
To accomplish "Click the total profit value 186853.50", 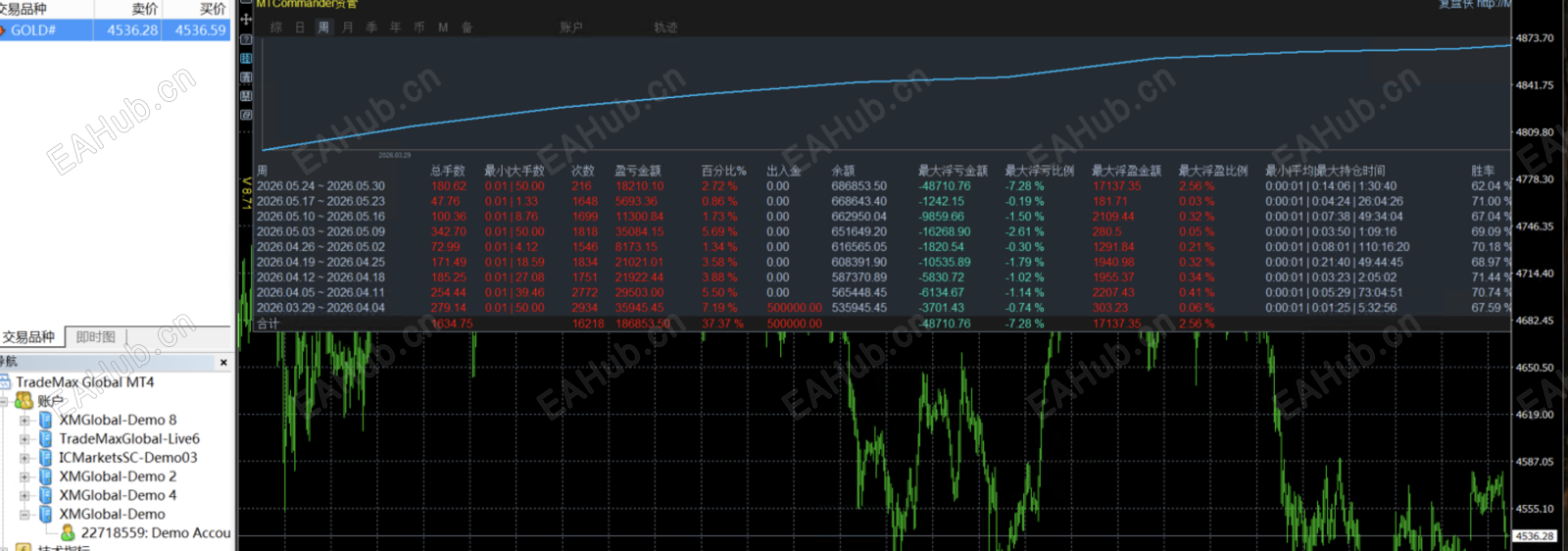I will (643, 324).
